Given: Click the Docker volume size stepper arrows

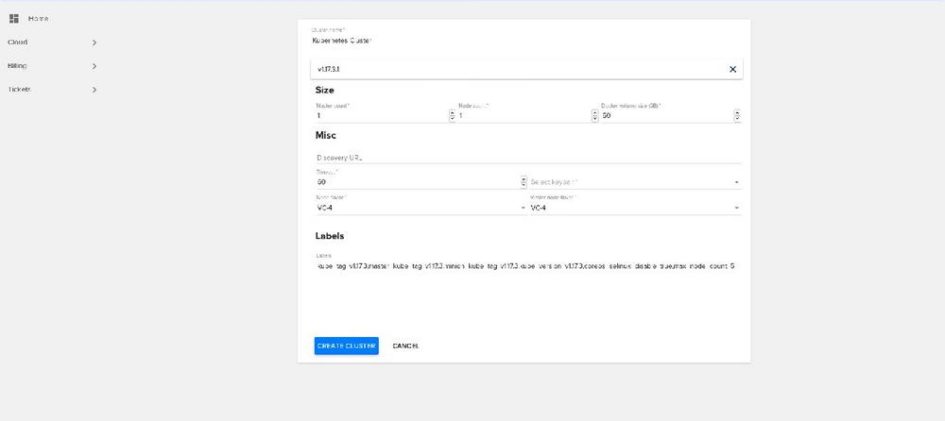Looking at the screenshot, I should [x=737, y=115].
